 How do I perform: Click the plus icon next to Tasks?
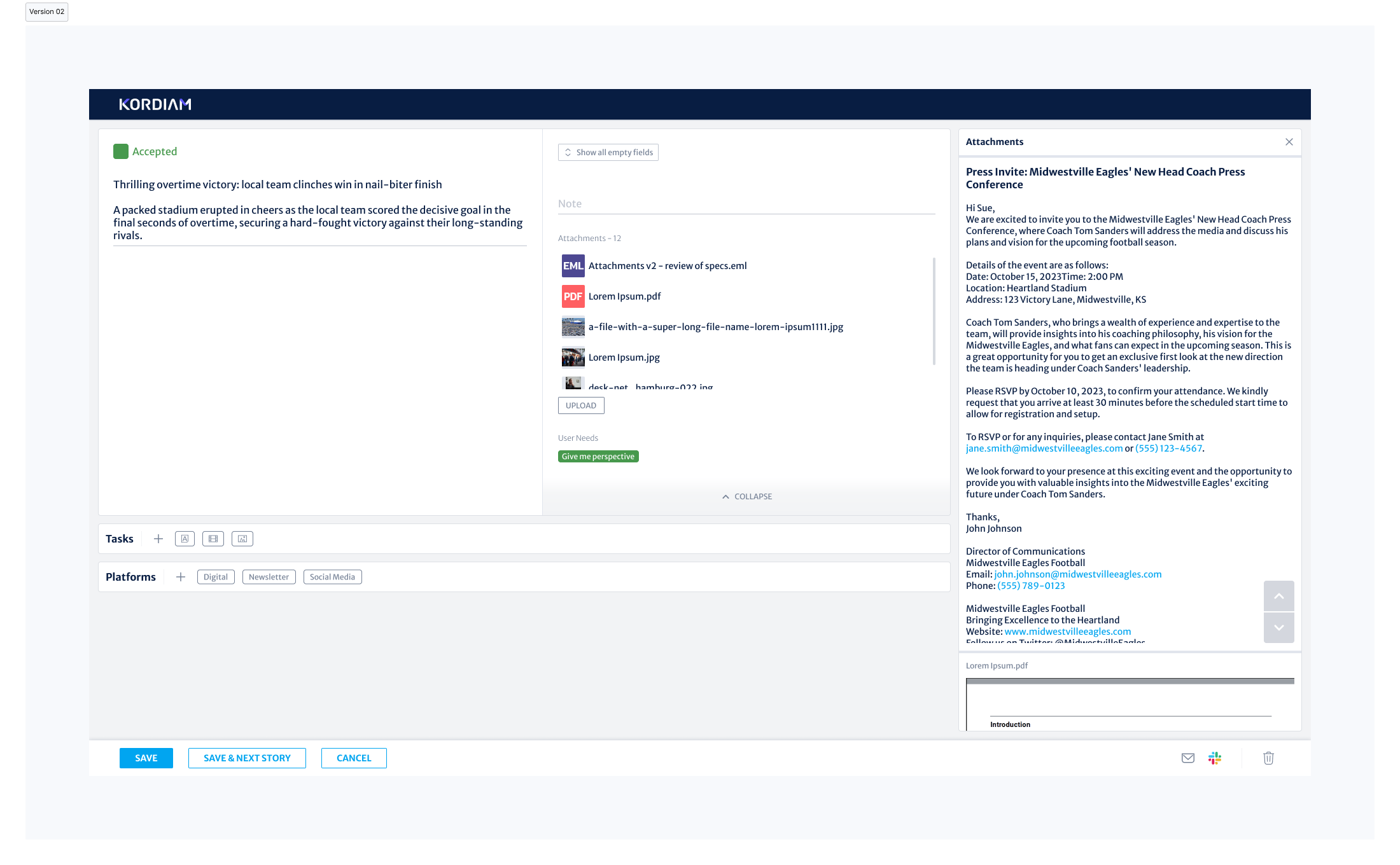158,539
